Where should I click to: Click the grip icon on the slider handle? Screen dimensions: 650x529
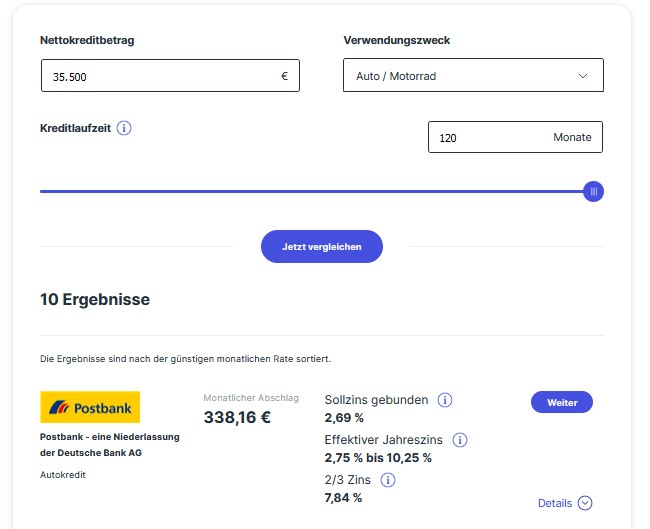(594, 191)
